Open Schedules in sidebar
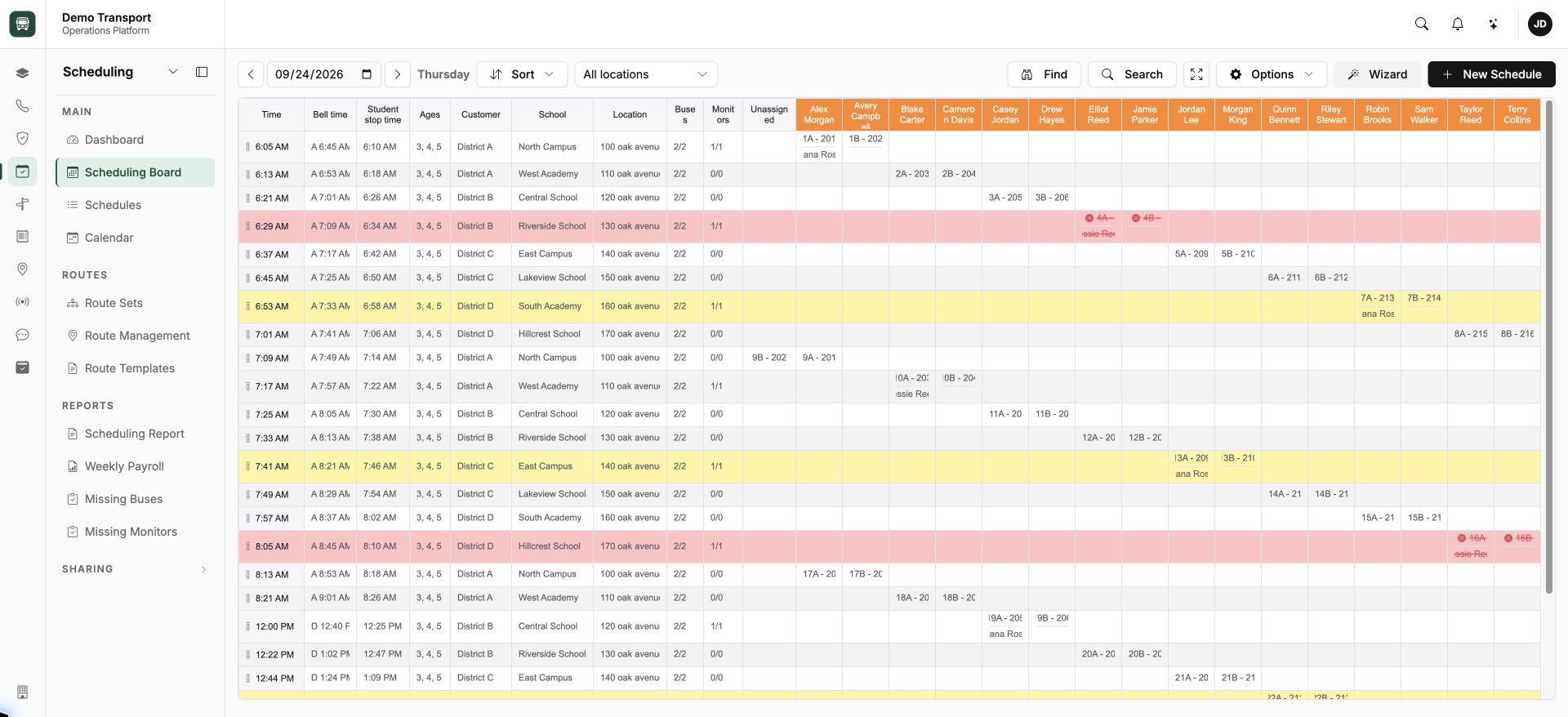Screen dimensions: 1568x717 coord(135,205)
